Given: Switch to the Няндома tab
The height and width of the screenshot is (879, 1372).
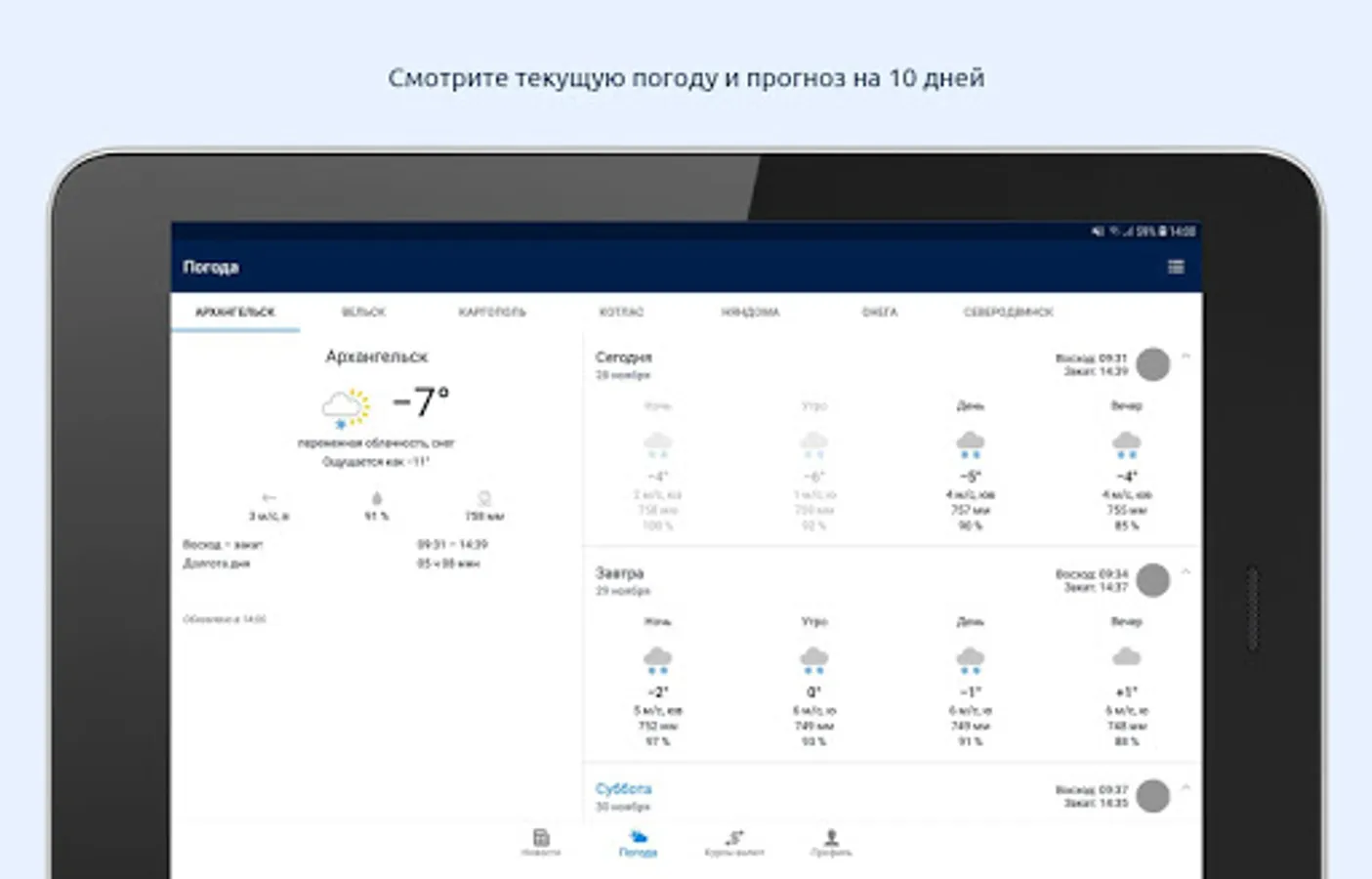Looking at the screenshot, I should [750, 313].
